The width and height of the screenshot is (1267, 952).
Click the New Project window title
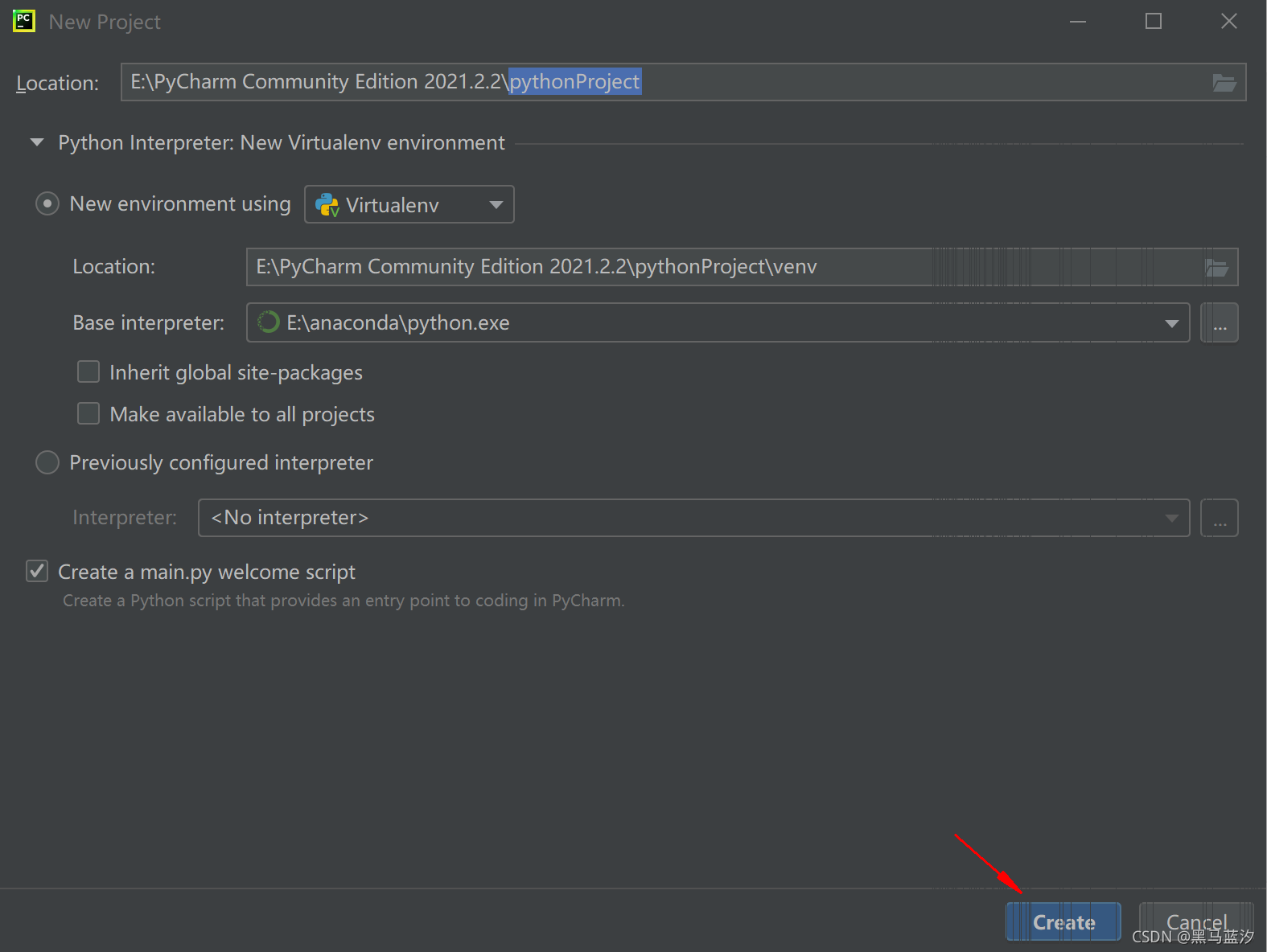[105, 22]
